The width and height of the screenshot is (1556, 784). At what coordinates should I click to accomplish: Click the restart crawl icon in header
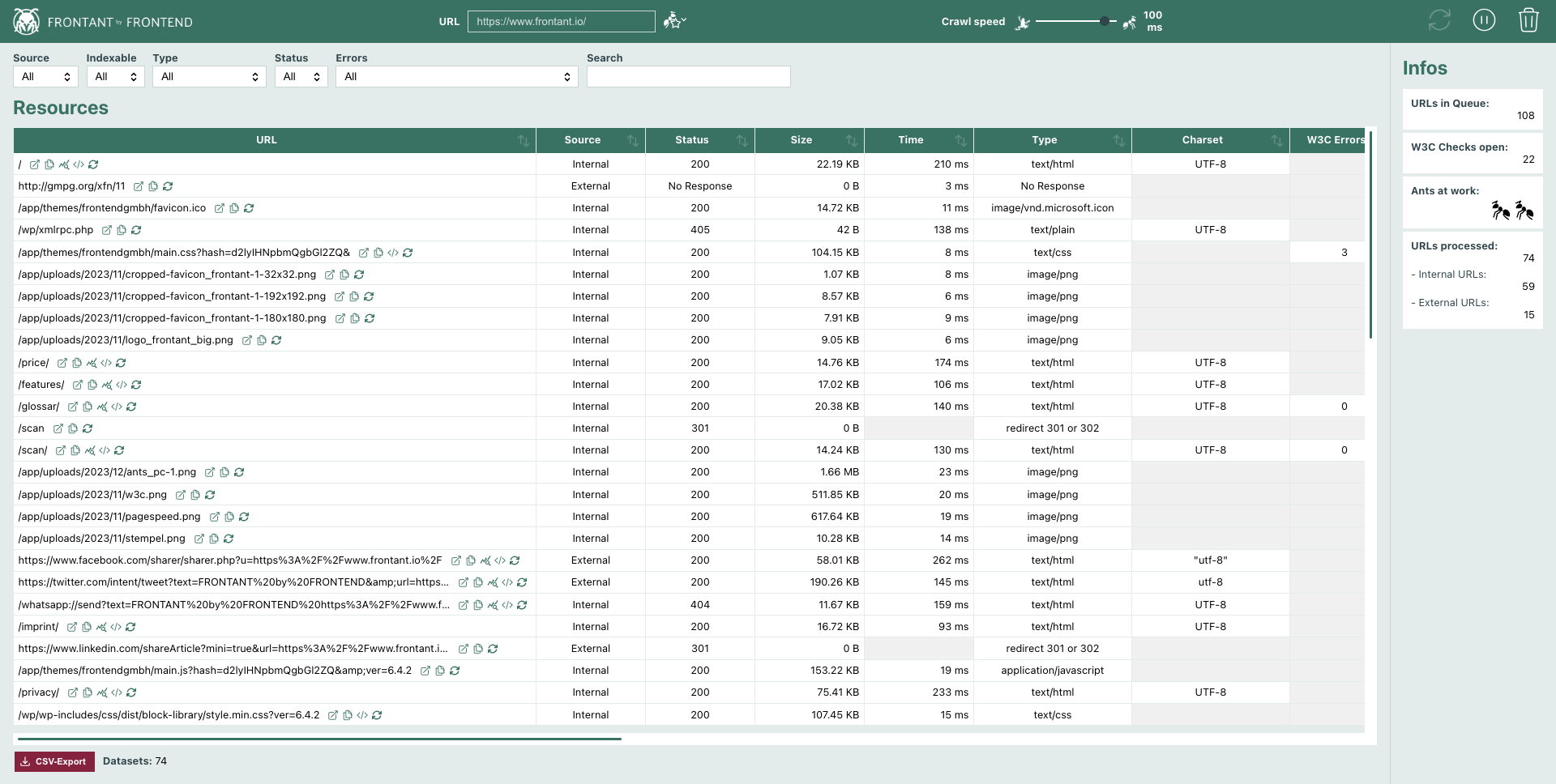(1438, 20)
